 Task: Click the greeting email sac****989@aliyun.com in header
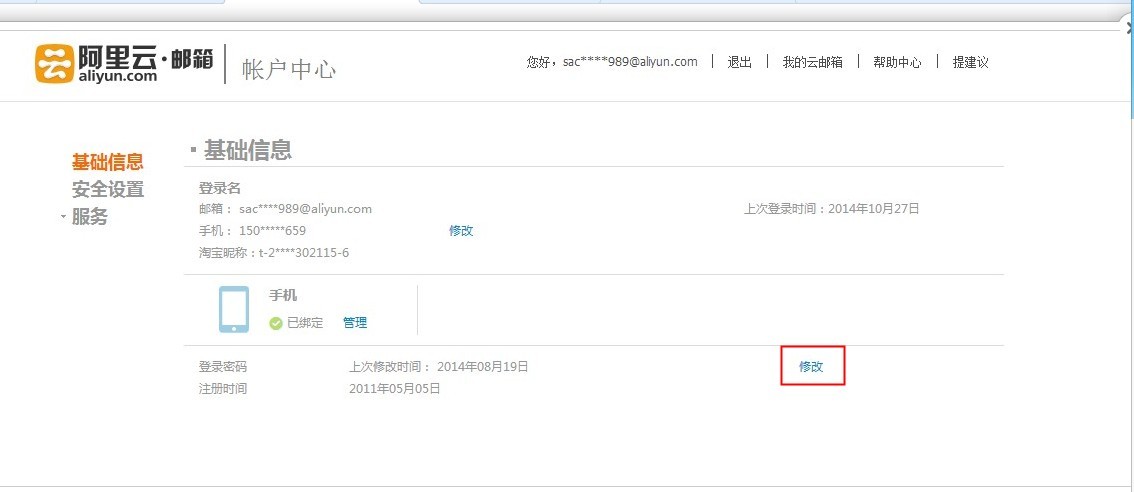click(x=629, y=62)
